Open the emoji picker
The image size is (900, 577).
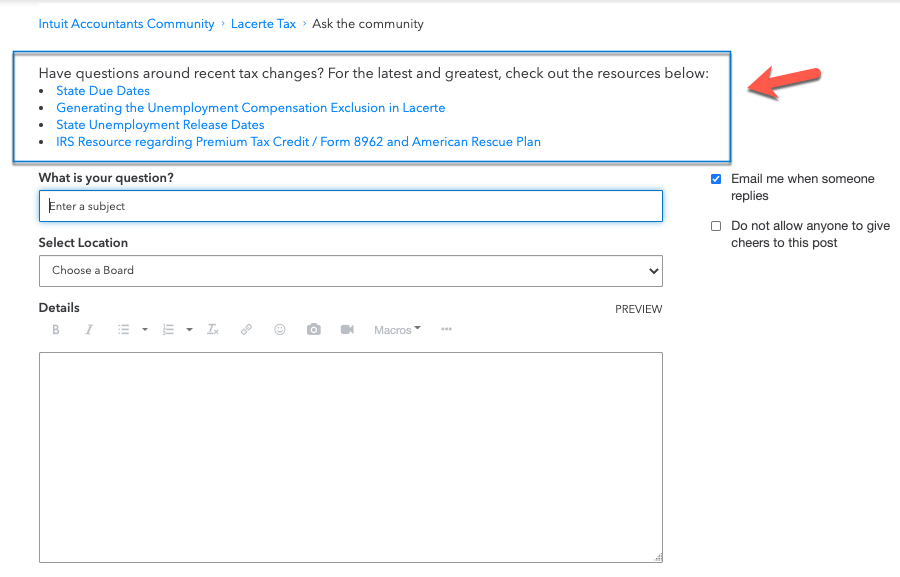click(280, 330)
